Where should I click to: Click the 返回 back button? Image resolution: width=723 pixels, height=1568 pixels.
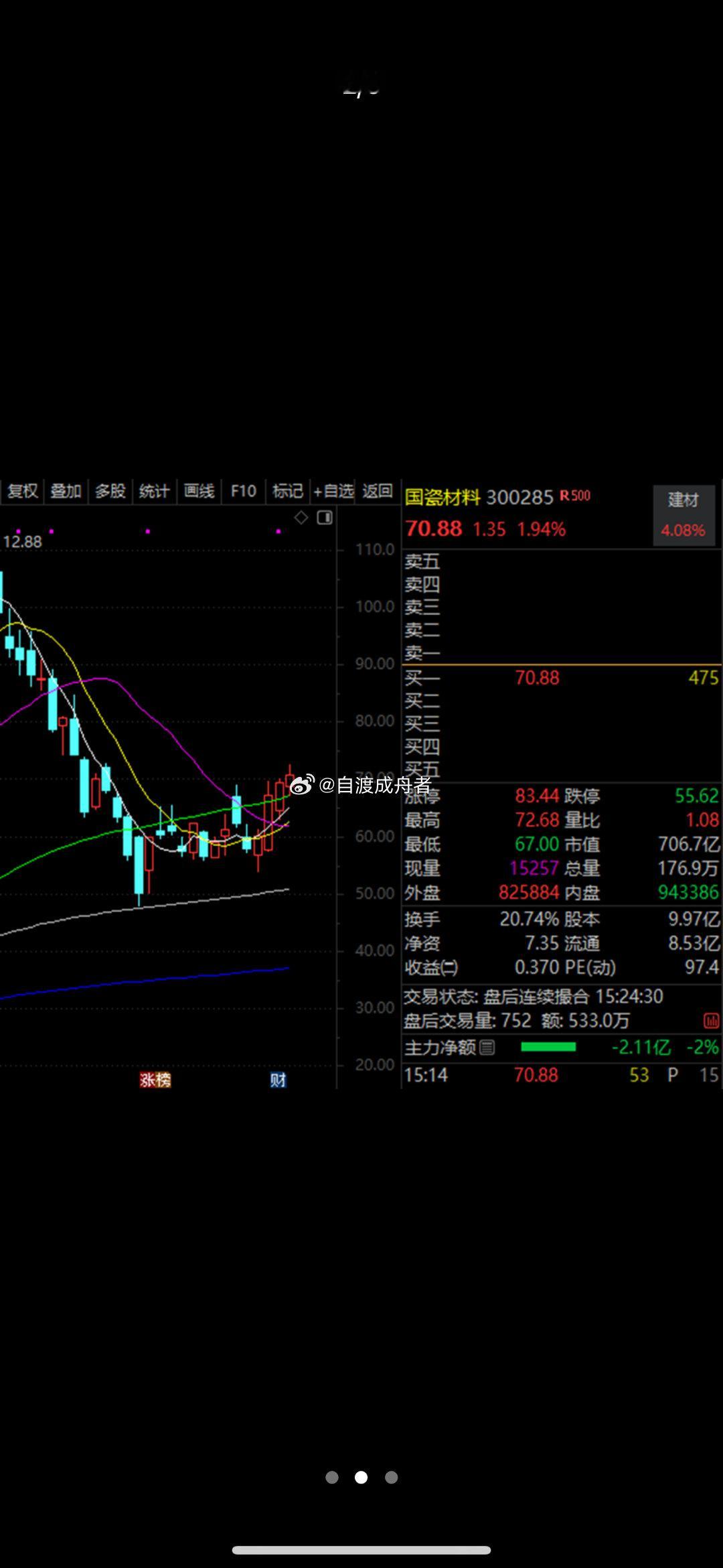pyautogui.click(x=378, y=491)
